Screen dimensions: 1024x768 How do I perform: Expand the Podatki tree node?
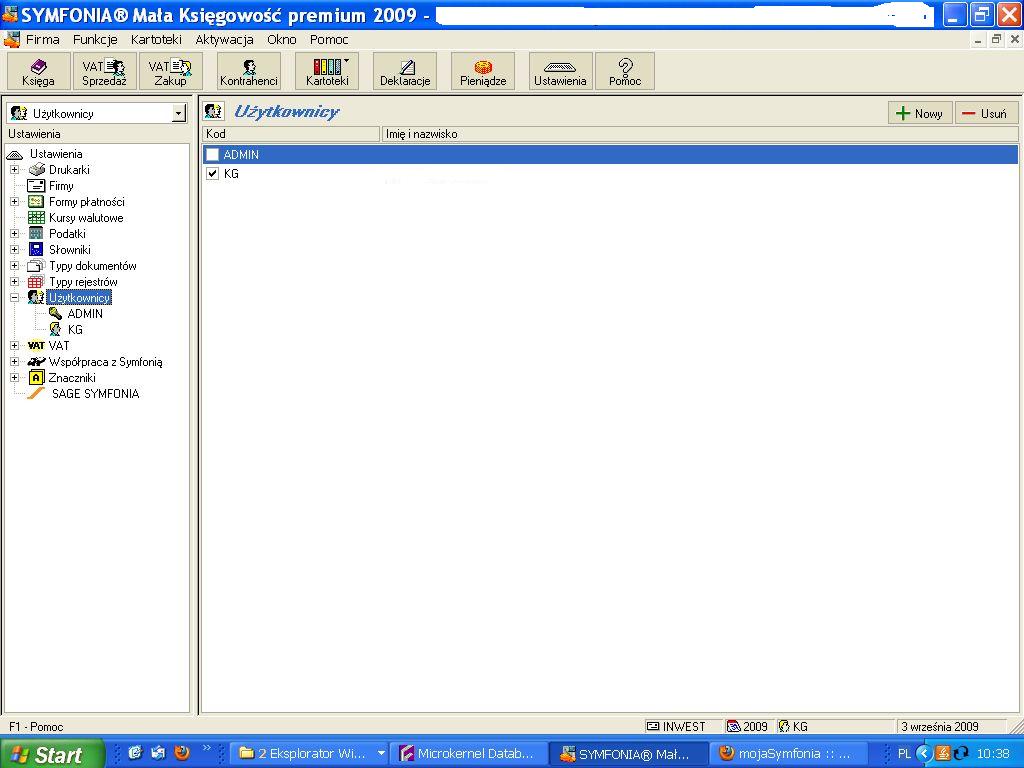tap(14, 234)
